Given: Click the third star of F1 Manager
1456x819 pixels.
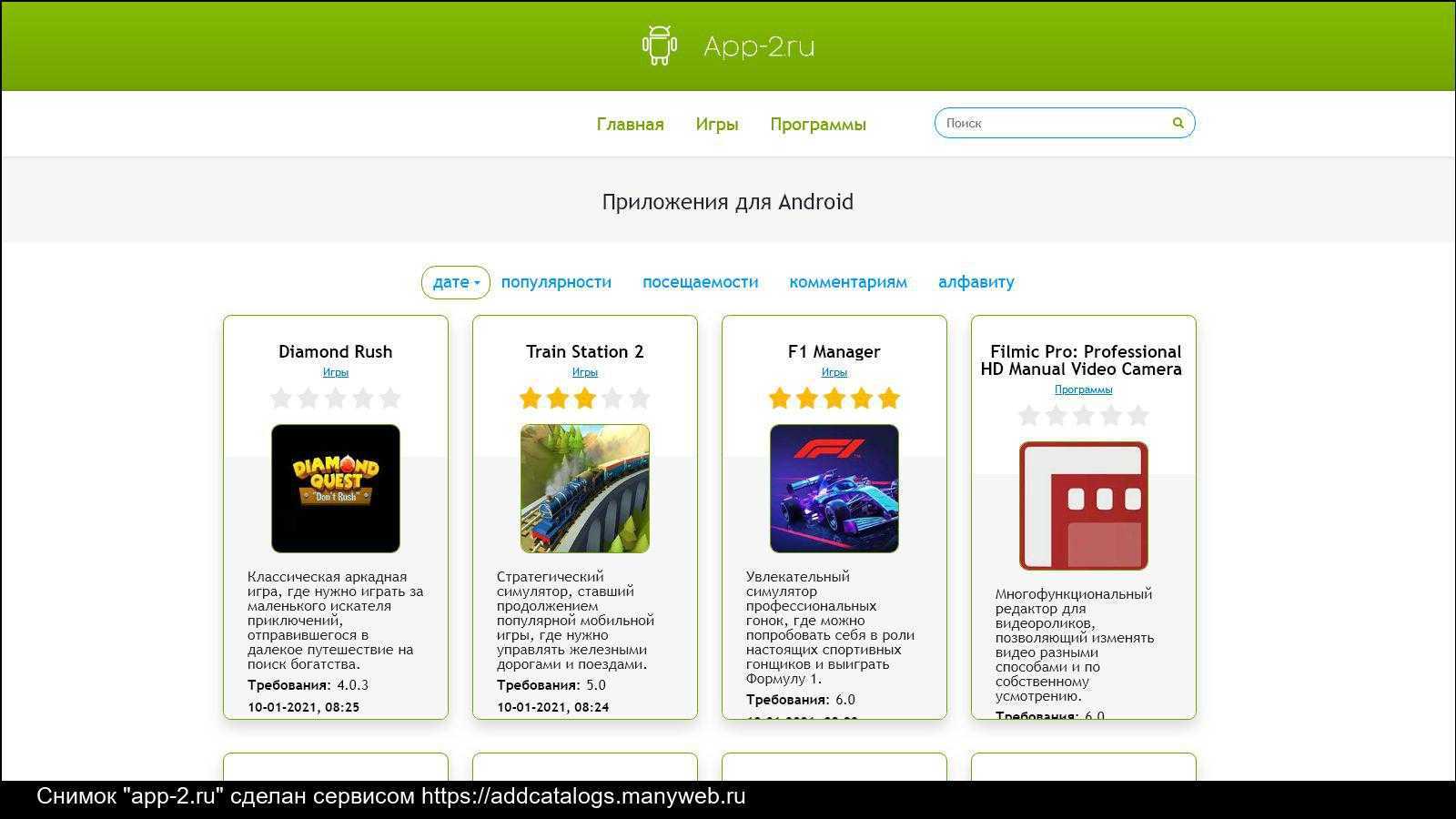Looking at the screenshot, I should (x=834, y=398).
